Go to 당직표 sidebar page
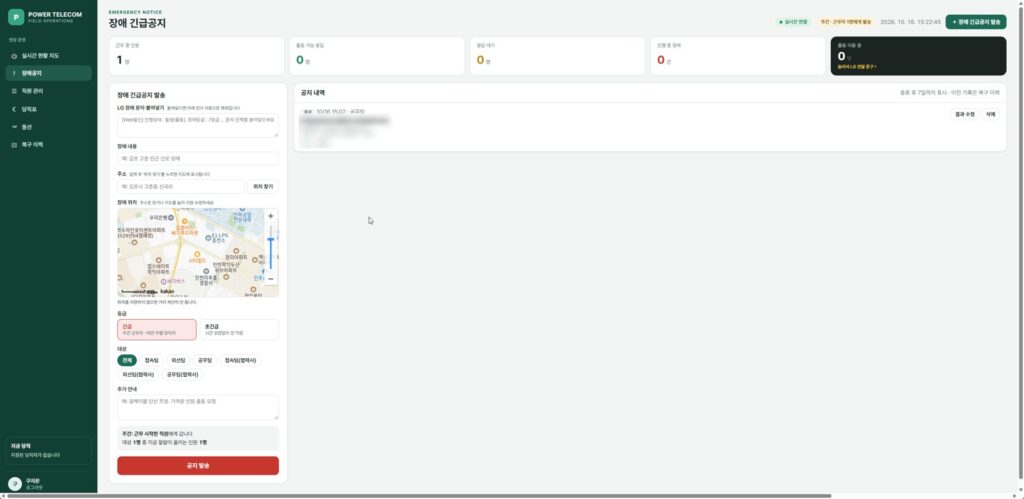Screen dimensions: 1024x499 48,109
